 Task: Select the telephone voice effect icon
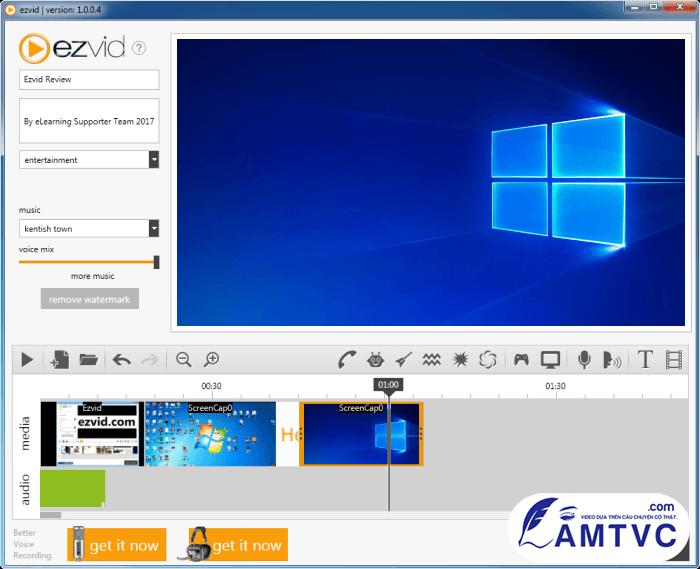click(347, 360)
